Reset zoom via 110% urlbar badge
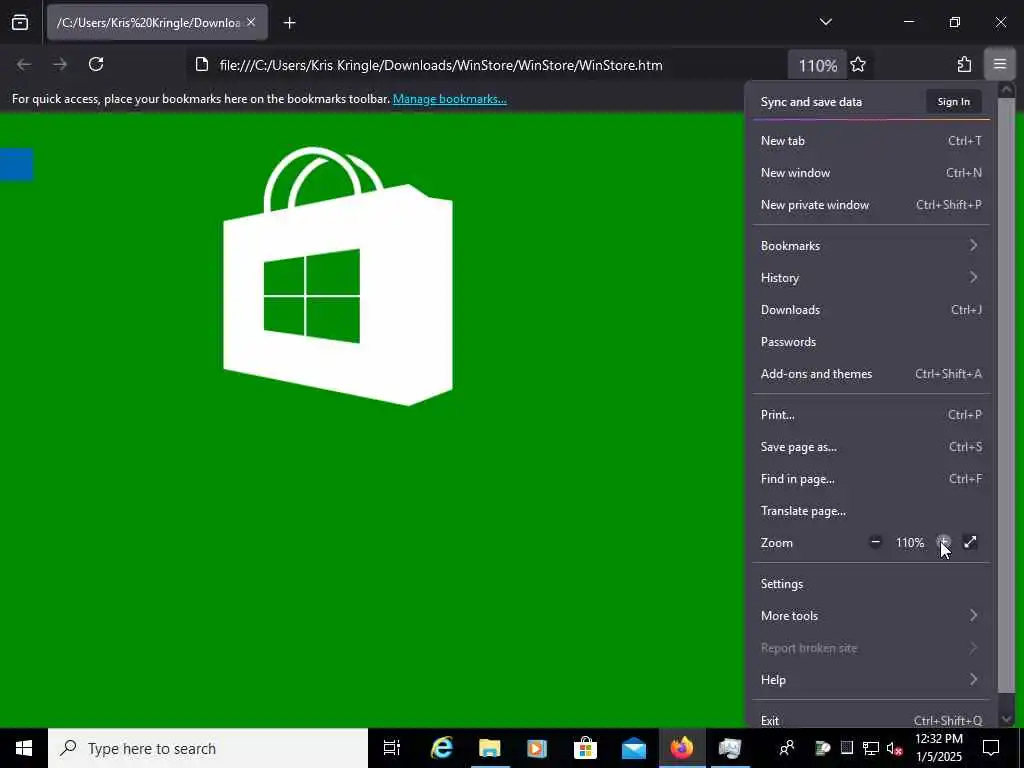Image resolution: width=1024 pixels, height=768 pixels. (817, 65)
